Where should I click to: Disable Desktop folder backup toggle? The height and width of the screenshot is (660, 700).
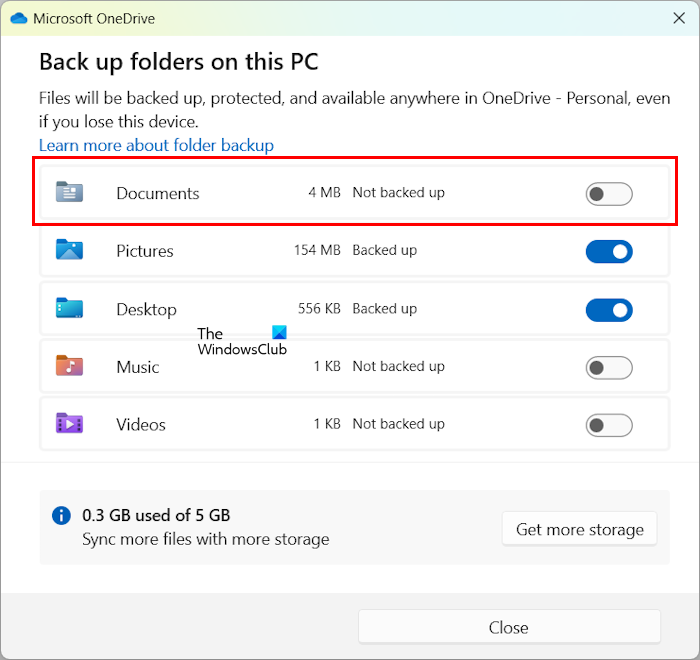pos(609,310)
